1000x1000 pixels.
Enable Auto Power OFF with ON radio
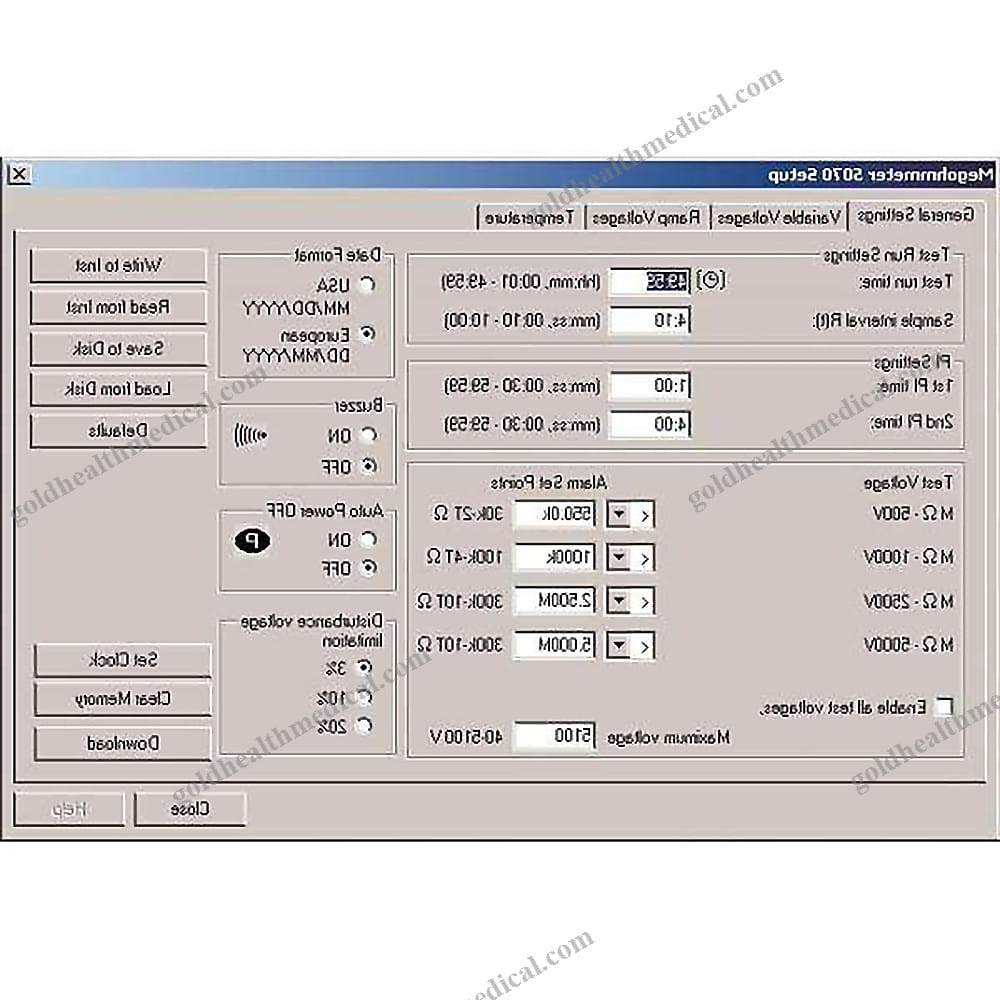coord(369,540)
